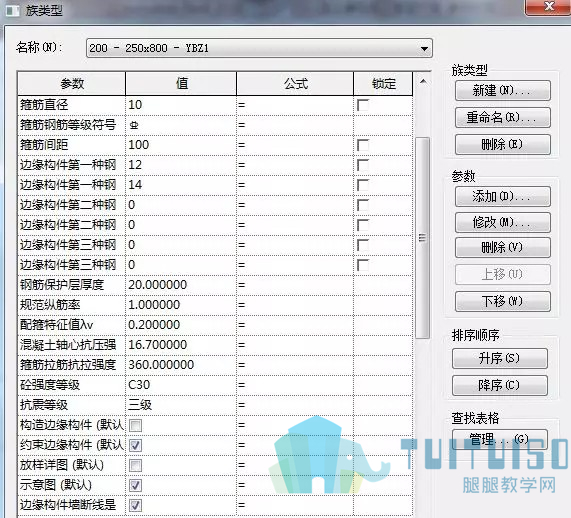Toggle lock checkbox for 箍筋直径 row
571x518 pixels.
[363, 105]
